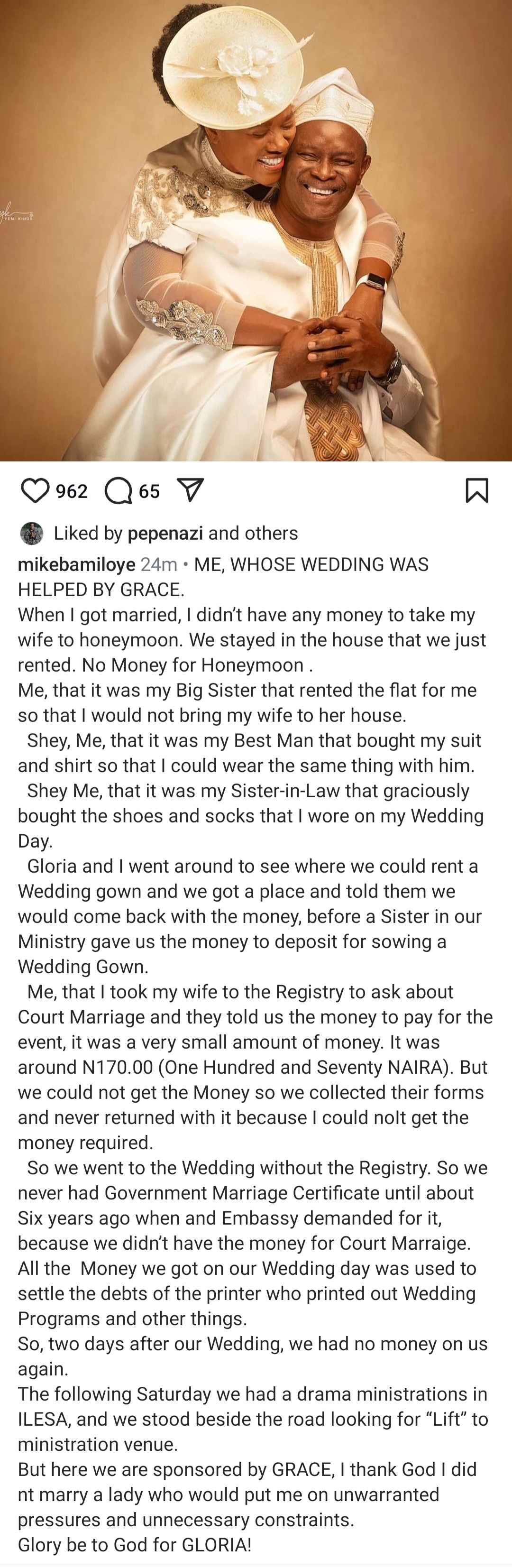Tap the couple's photo in the post

pyautogui.click(x=256, y=231)
